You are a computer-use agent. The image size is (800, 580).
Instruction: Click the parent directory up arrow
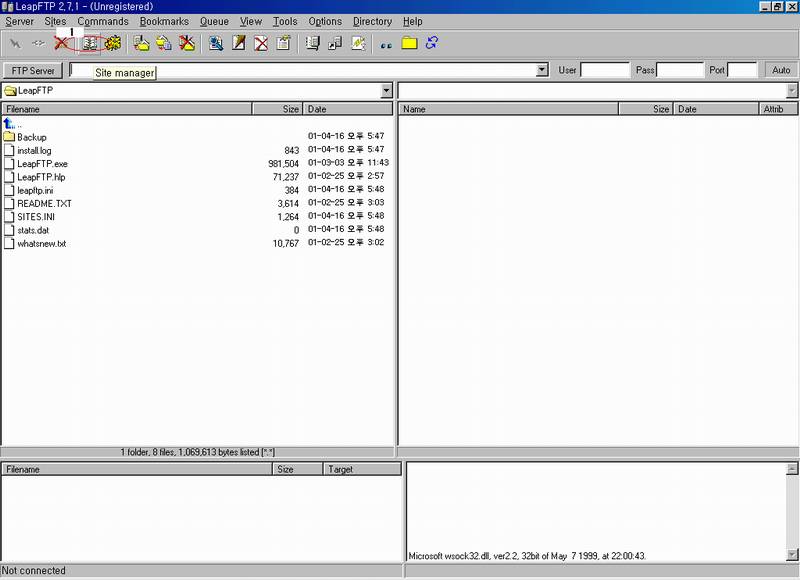click(x=9, y=123)
